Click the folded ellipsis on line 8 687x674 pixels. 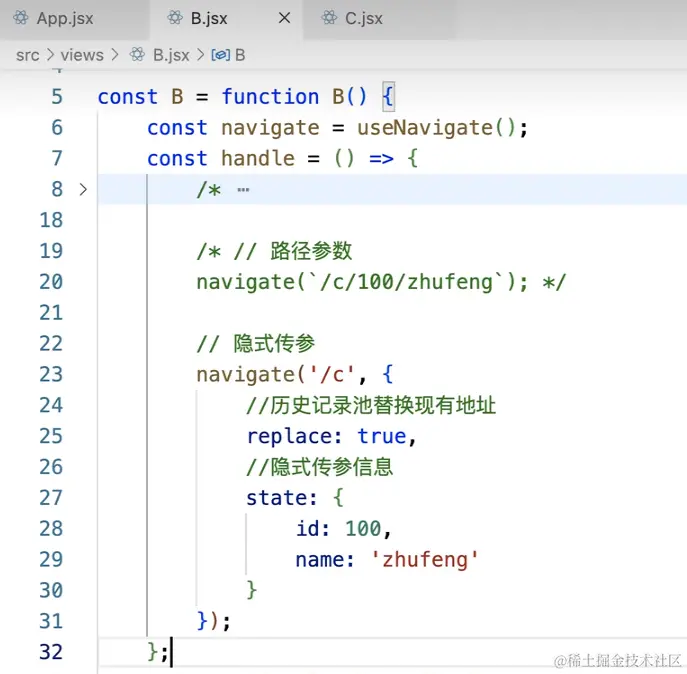[243, 190]
